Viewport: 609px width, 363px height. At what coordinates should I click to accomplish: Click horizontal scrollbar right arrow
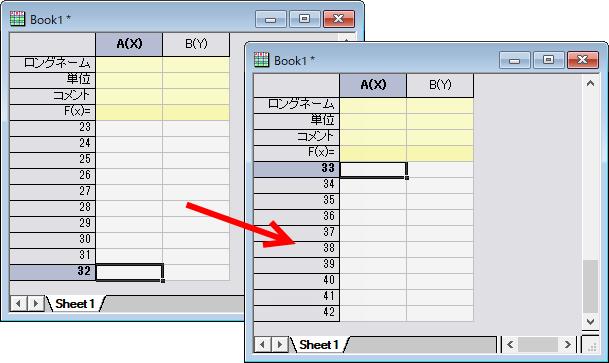click(x=567, y=344)
